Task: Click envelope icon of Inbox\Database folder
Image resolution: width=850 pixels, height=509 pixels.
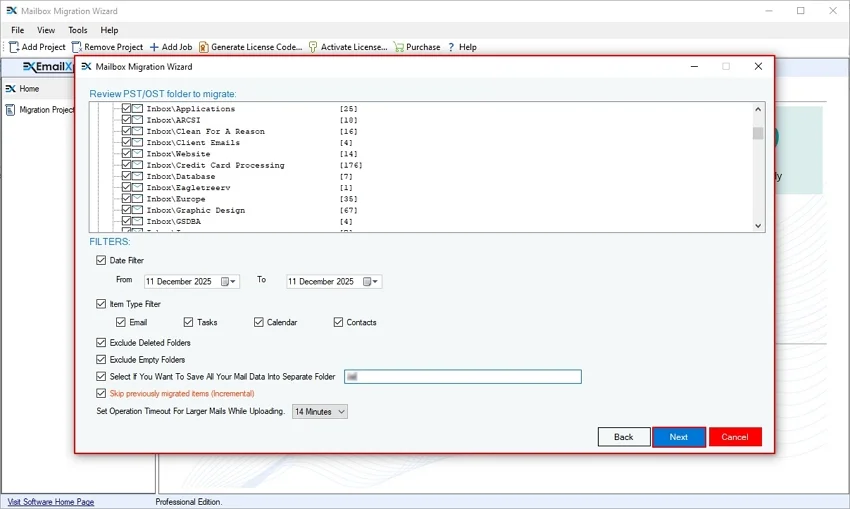Action: coord(138,176)
